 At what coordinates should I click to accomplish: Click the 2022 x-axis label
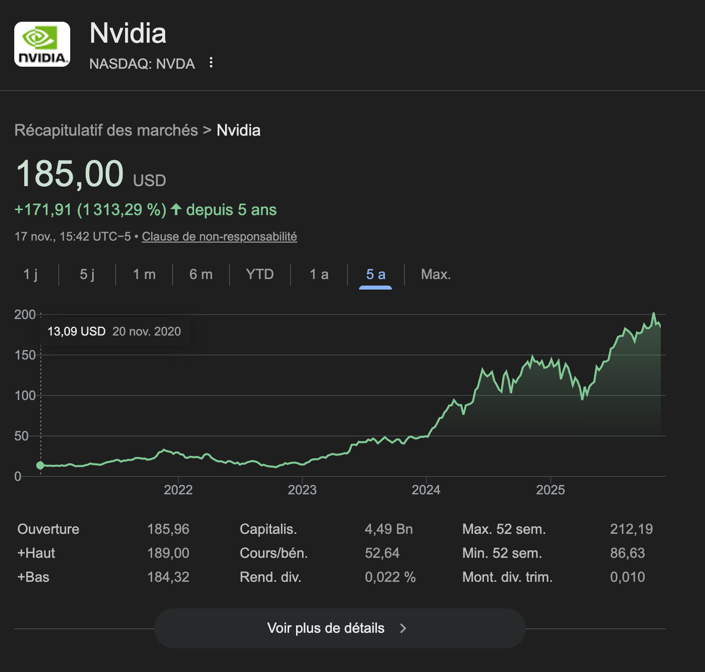pyautogui.click(x=178, y=490)
